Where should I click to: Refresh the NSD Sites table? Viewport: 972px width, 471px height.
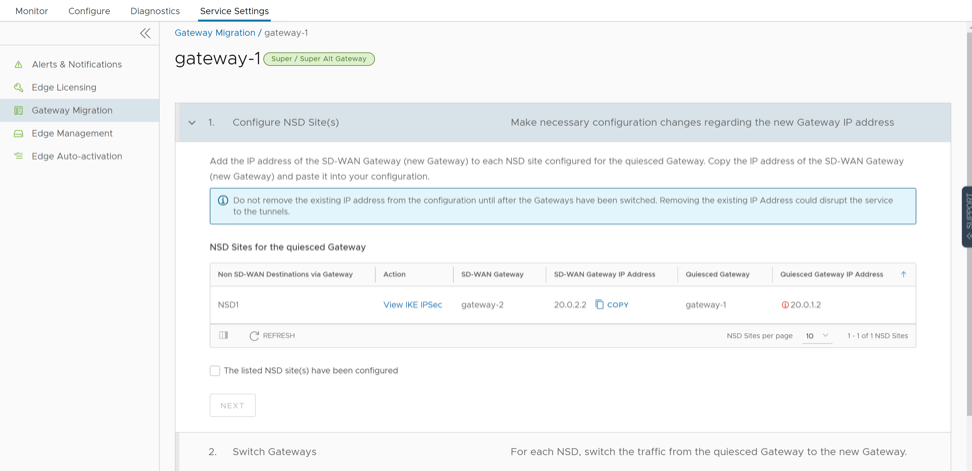click(x=272, y=336)
